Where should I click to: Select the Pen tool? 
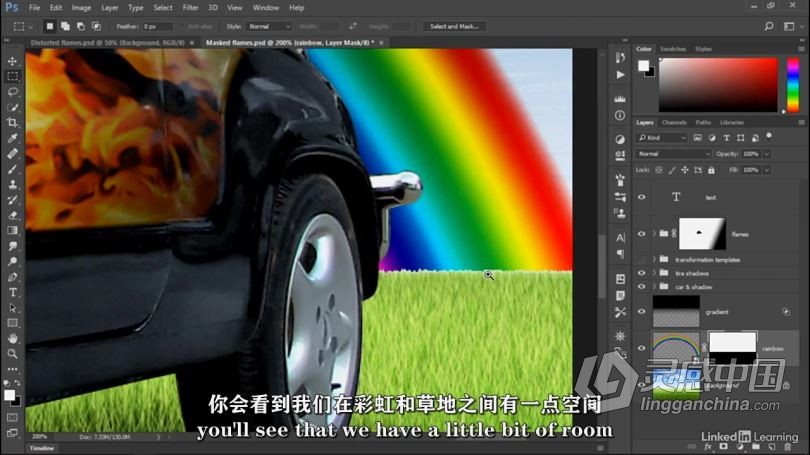point(12,277)
